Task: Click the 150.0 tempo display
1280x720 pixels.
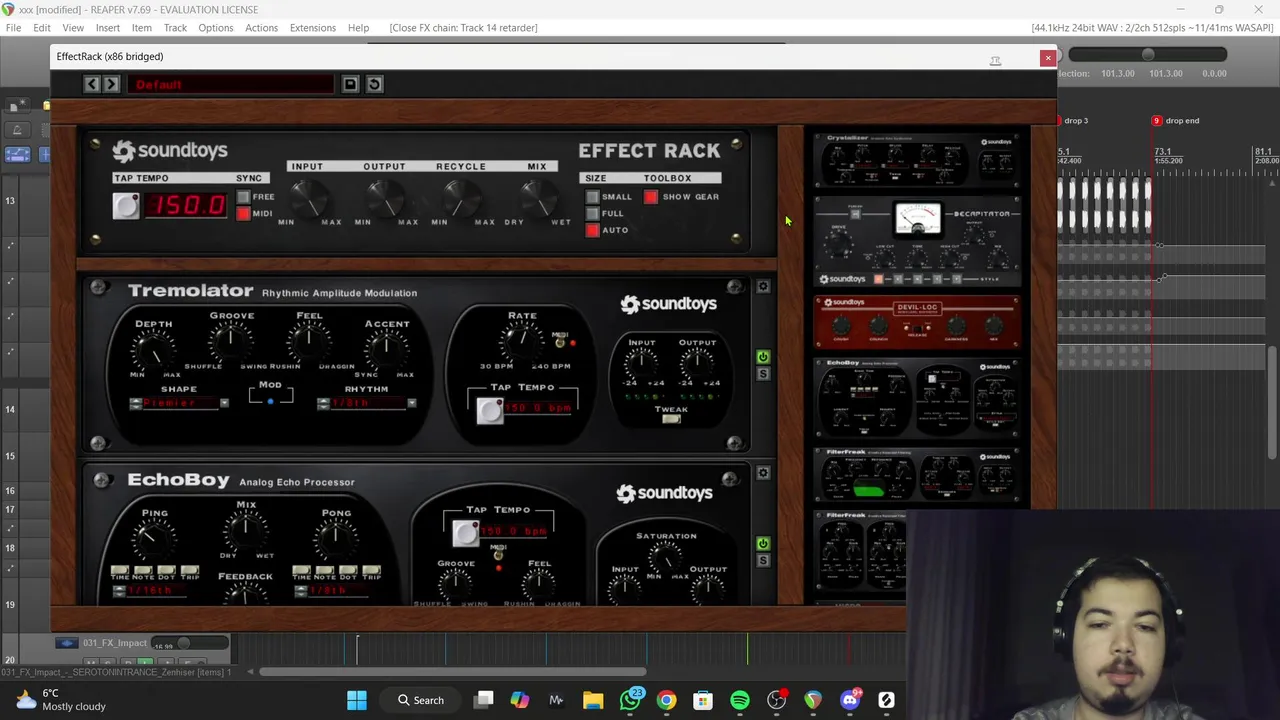Action: [x=187, y=205]
